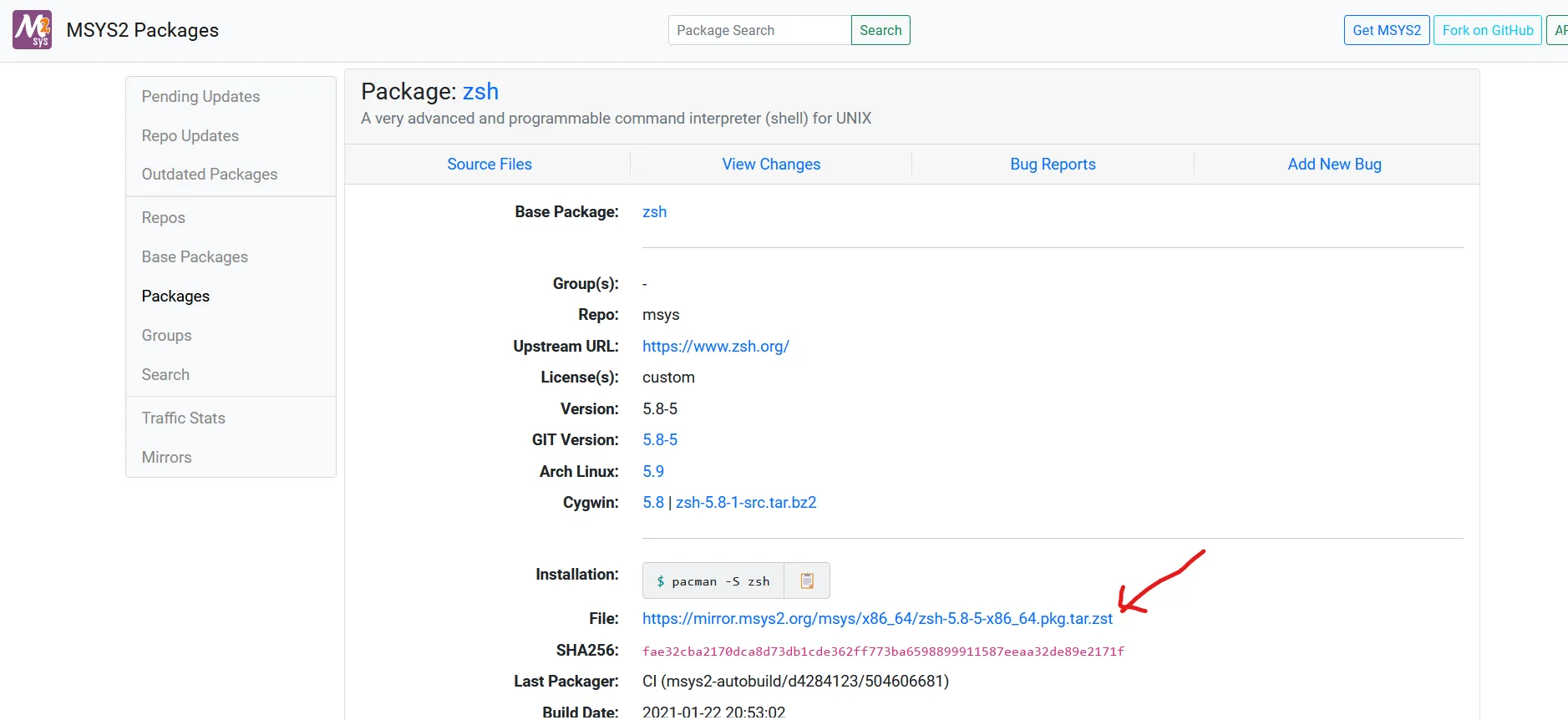Click the green Search button
The image size is (1568, 720).
[x=880, y=30]
